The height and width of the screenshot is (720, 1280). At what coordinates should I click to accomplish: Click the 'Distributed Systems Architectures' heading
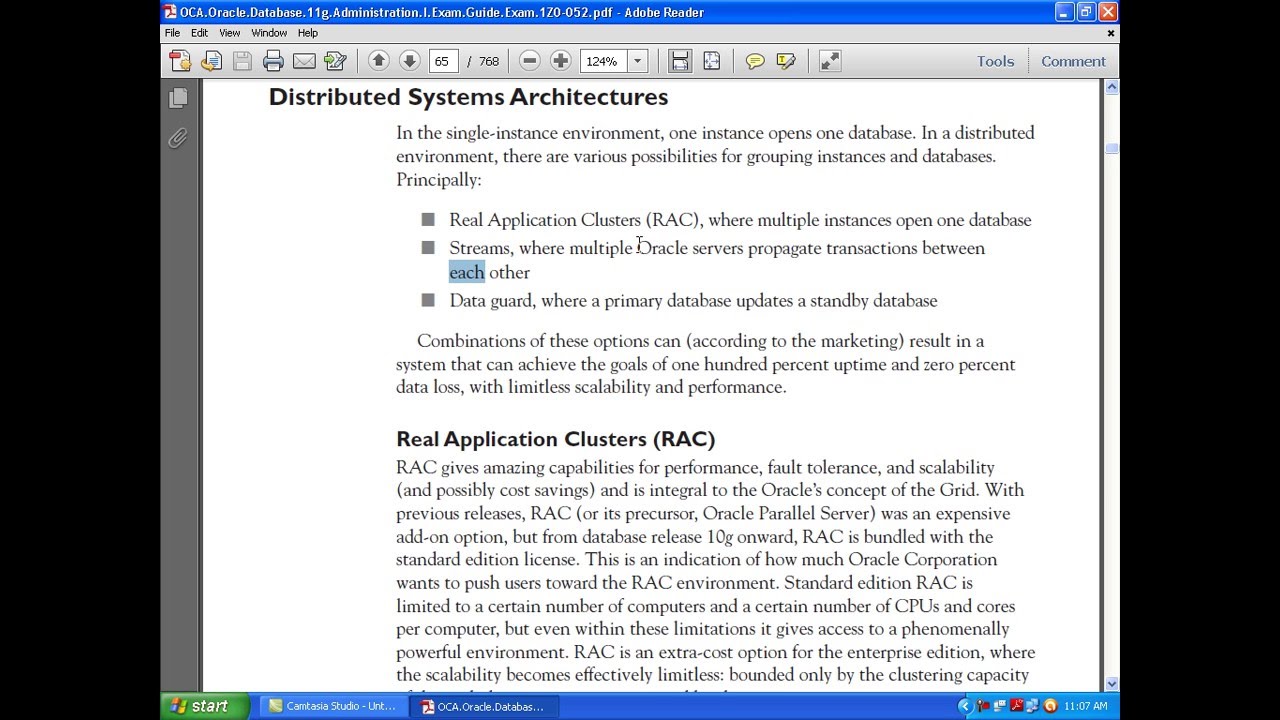coord(468,97)
